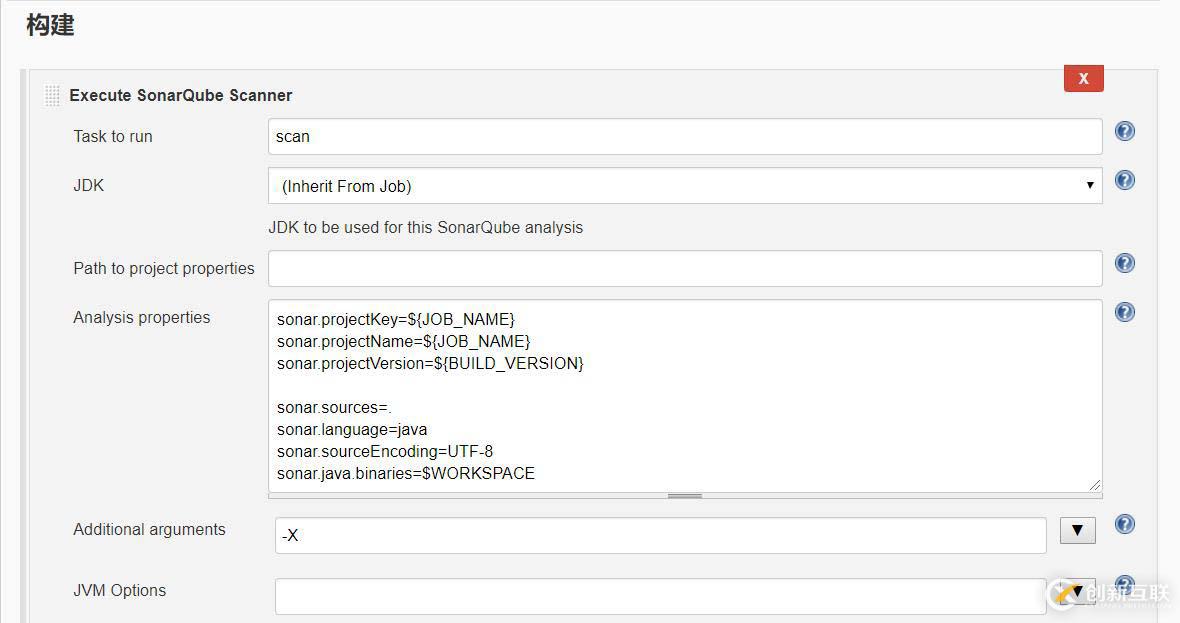Show help for Additional arguments
The image size is (1180, 623).
(1125, 524)
